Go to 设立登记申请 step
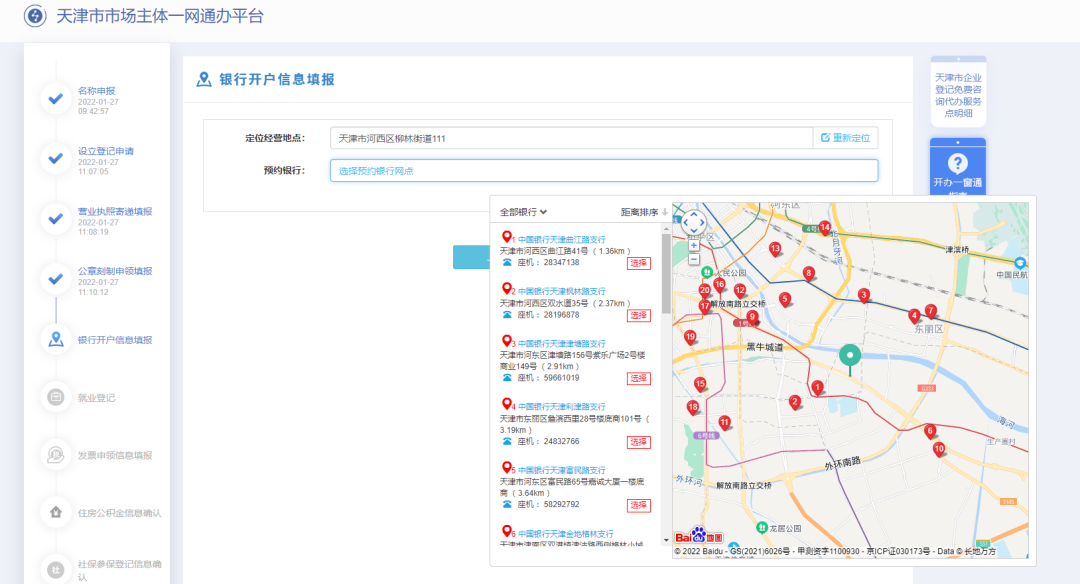Screen dimensions: 1080x584 point(105,151)
